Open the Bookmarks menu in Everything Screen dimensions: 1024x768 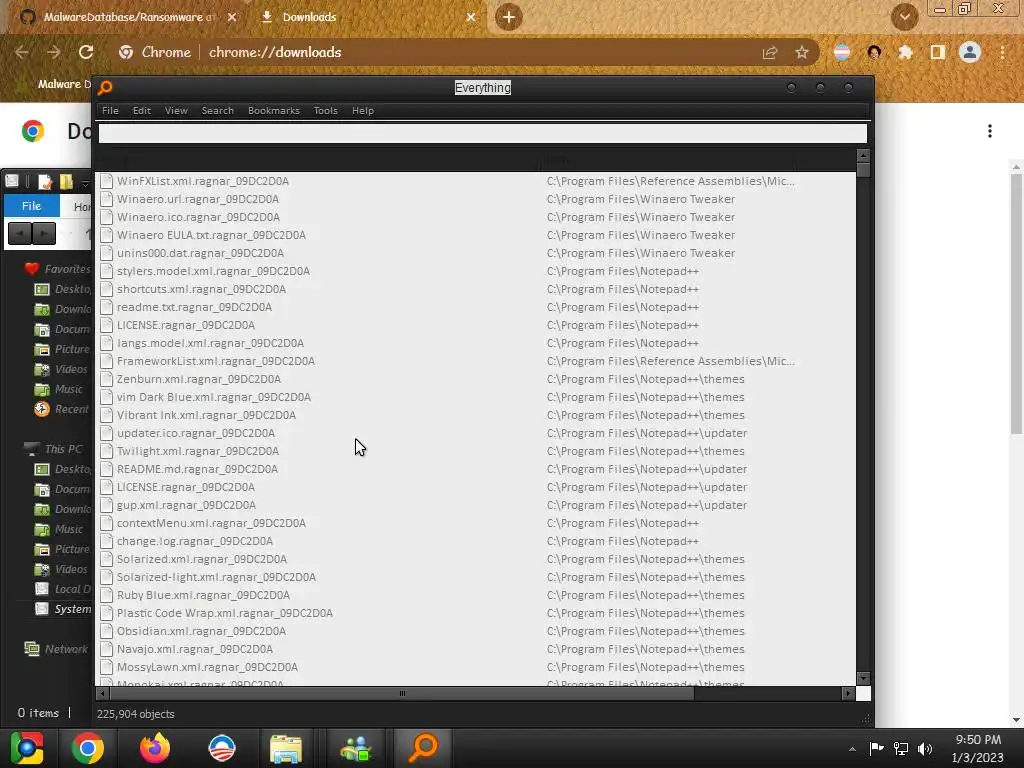274,110
